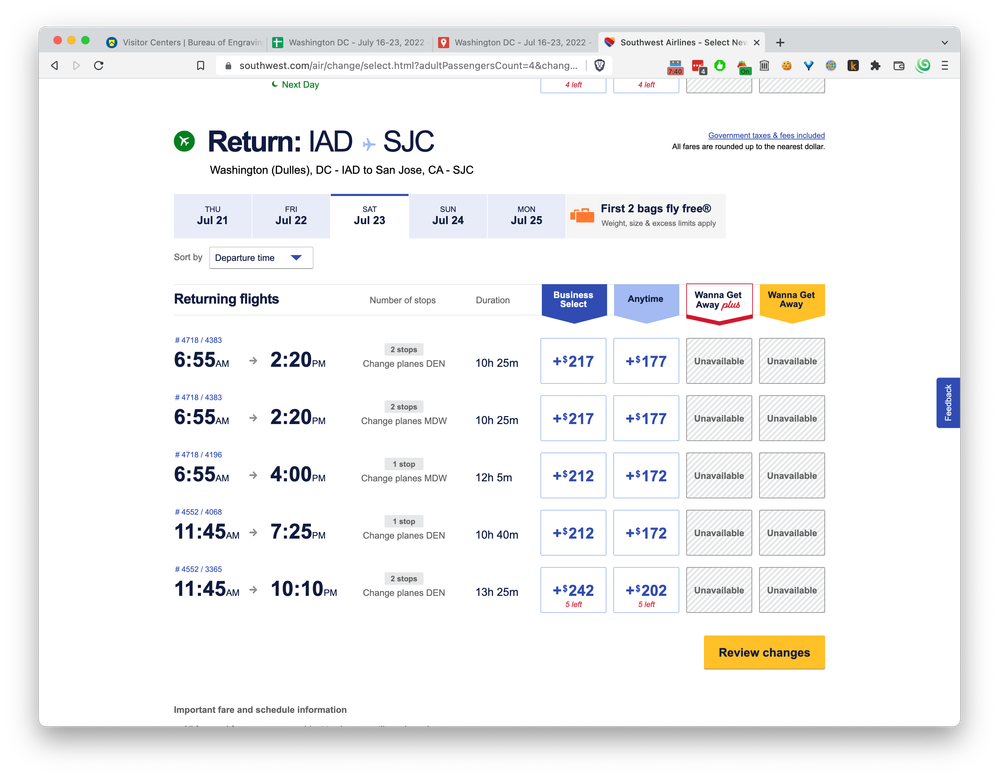
Task: Click the browser forward arrow
Action: pyautogui.click(x=76, y=65)
